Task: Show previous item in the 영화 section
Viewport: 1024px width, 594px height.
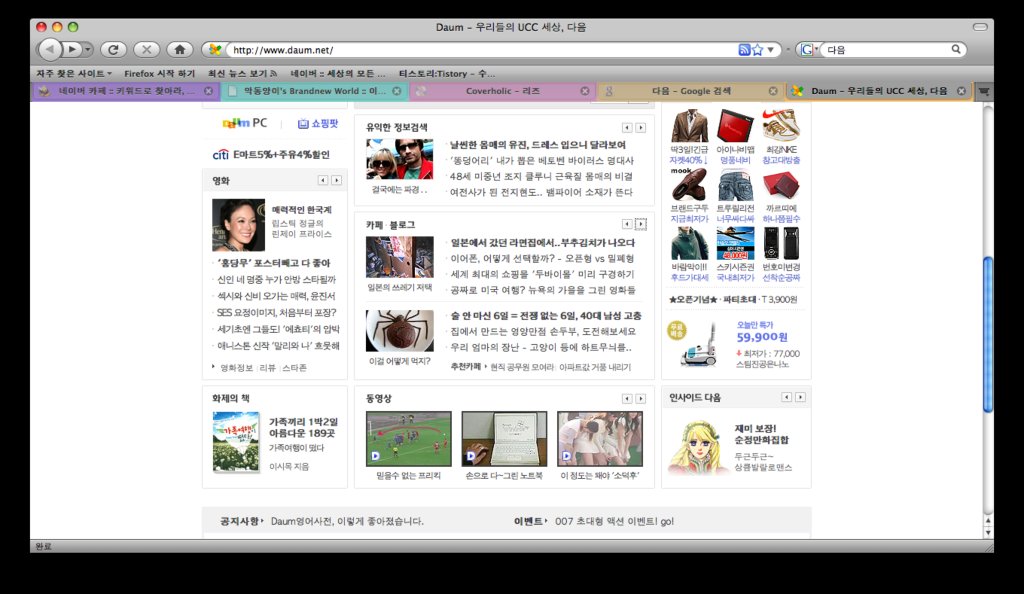Action: point(323,180)
